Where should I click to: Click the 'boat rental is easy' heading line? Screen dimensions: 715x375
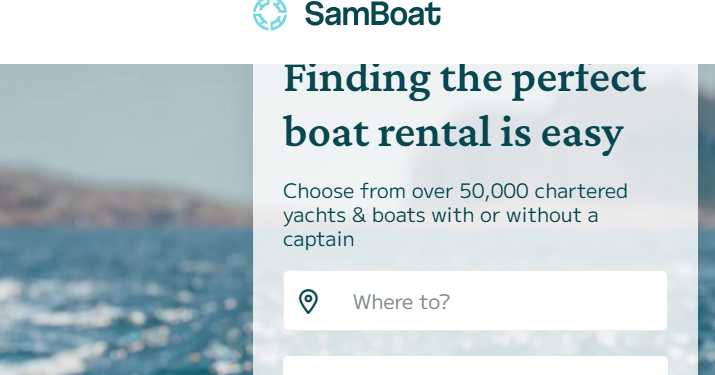[453, 133]
